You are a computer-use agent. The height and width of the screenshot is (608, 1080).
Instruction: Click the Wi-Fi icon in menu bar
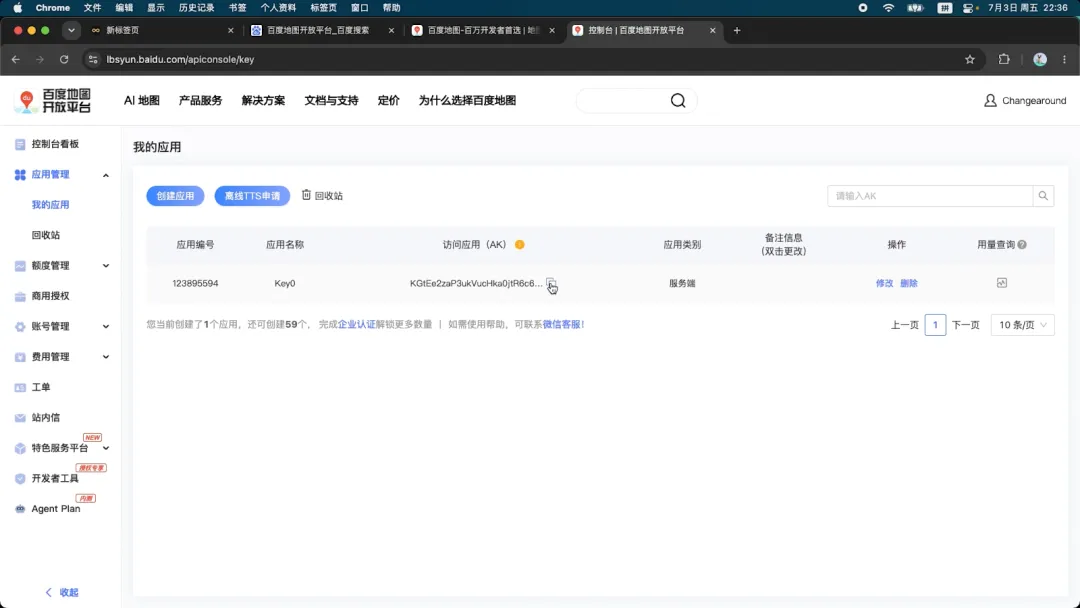889,8
